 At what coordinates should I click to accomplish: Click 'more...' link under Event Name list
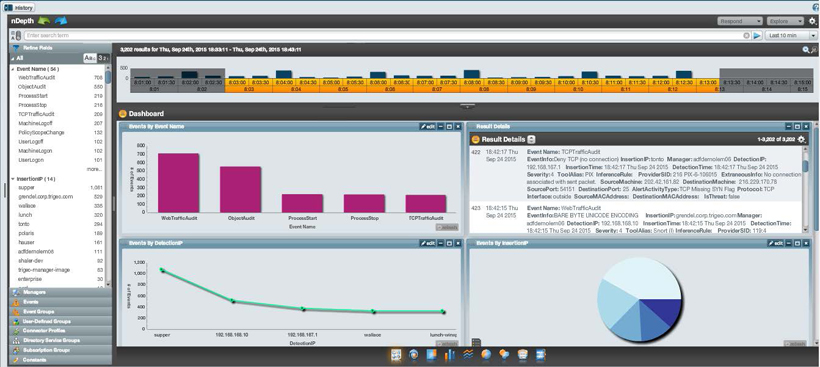[94, 169]
